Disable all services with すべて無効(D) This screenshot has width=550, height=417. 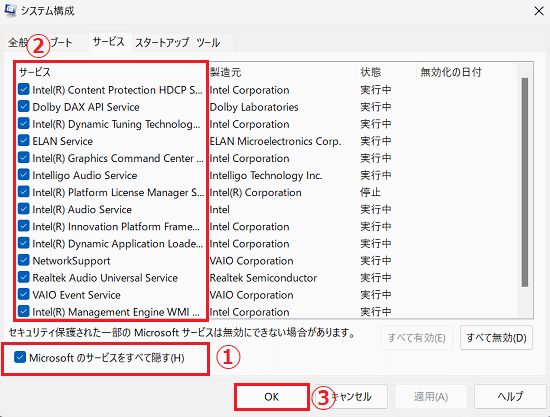point(496,338)
